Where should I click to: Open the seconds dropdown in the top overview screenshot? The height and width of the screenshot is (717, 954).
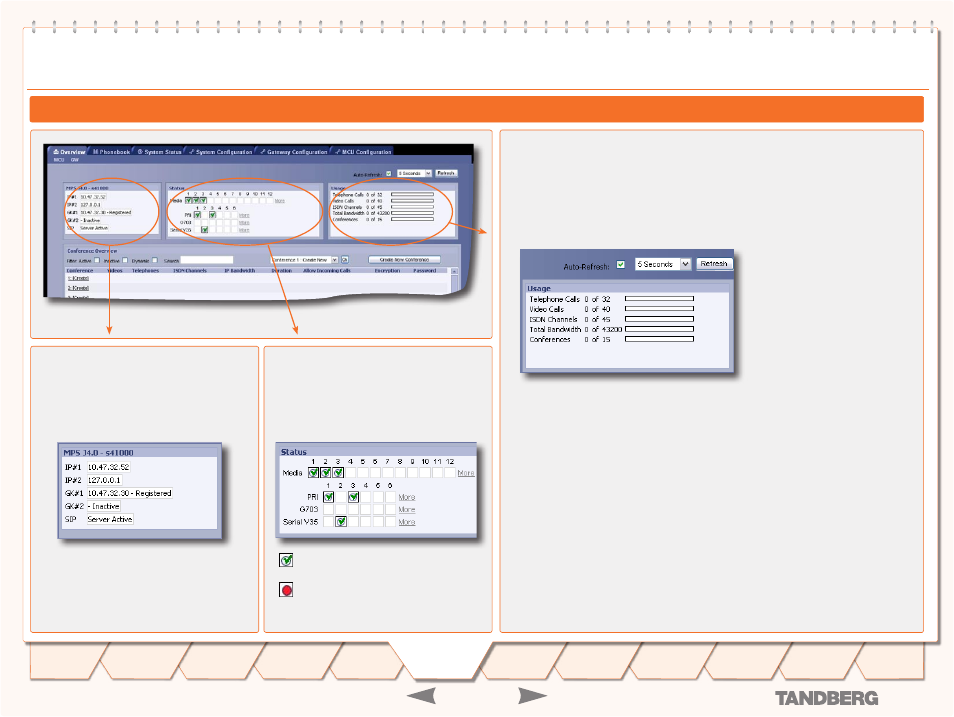tap(414, 173)
